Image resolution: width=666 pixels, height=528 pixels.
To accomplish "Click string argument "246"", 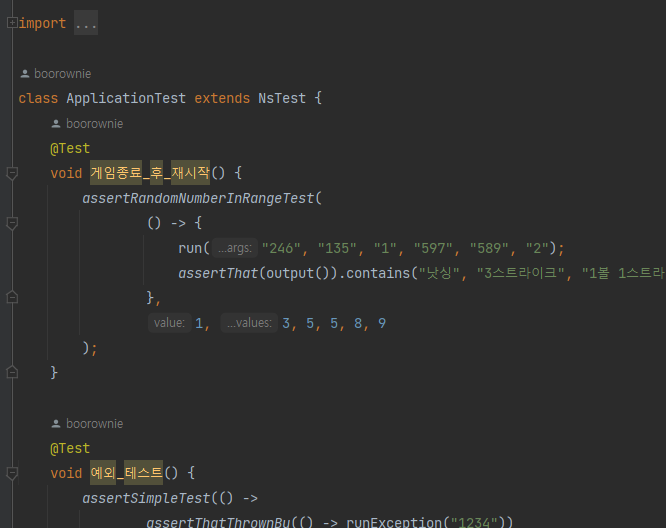I will [281, 248].
